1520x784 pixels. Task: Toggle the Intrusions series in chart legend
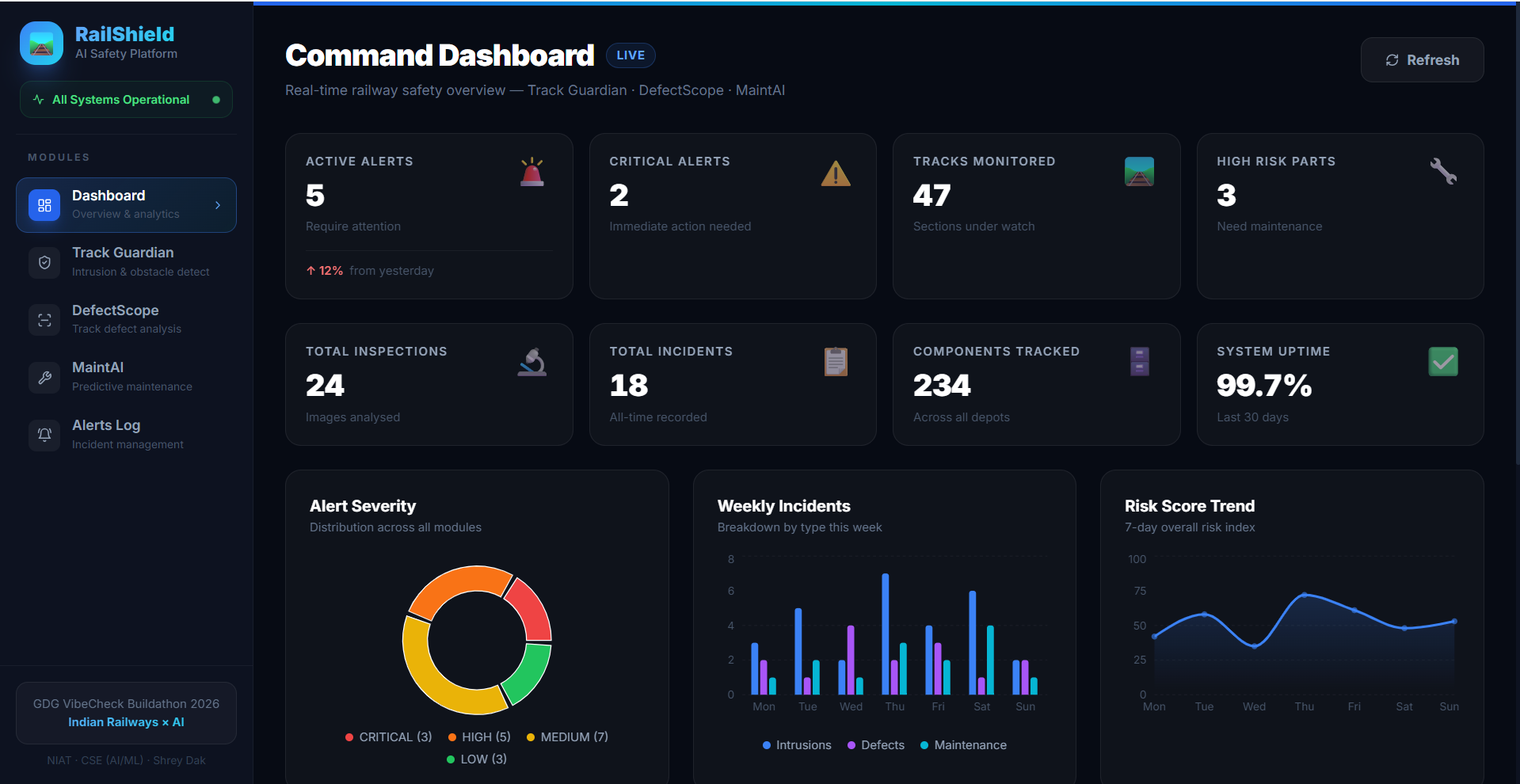[x=796, y=745]
